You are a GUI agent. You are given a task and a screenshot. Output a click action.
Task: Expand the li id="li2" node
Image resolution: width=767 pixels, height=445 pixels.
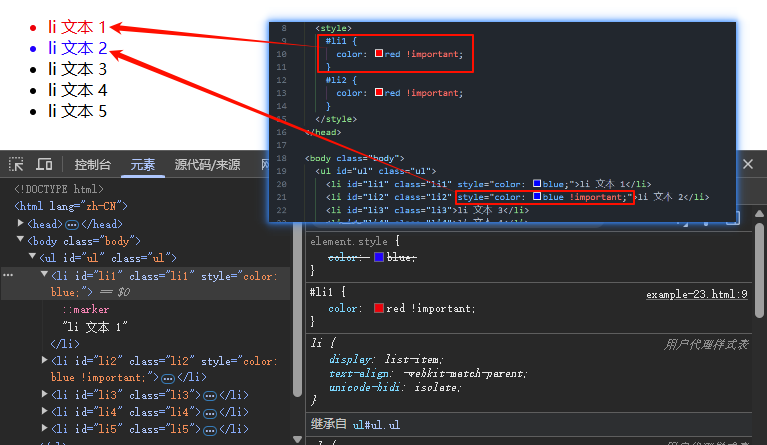(45, 360)
